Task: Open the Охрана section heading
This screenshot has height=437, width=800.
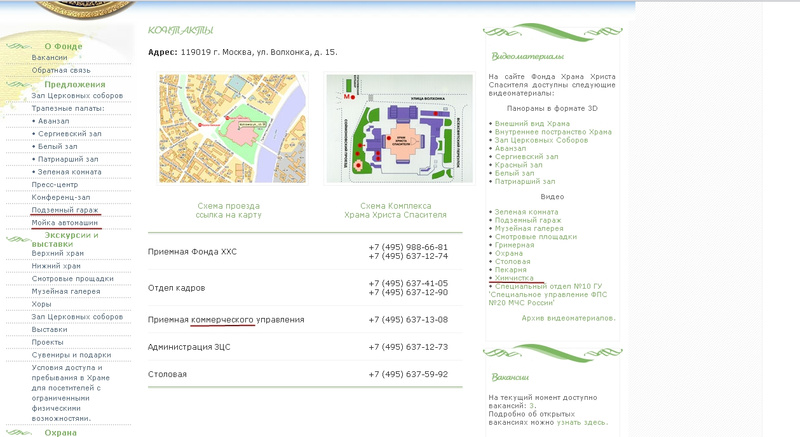Action: (x=60, y=432)
